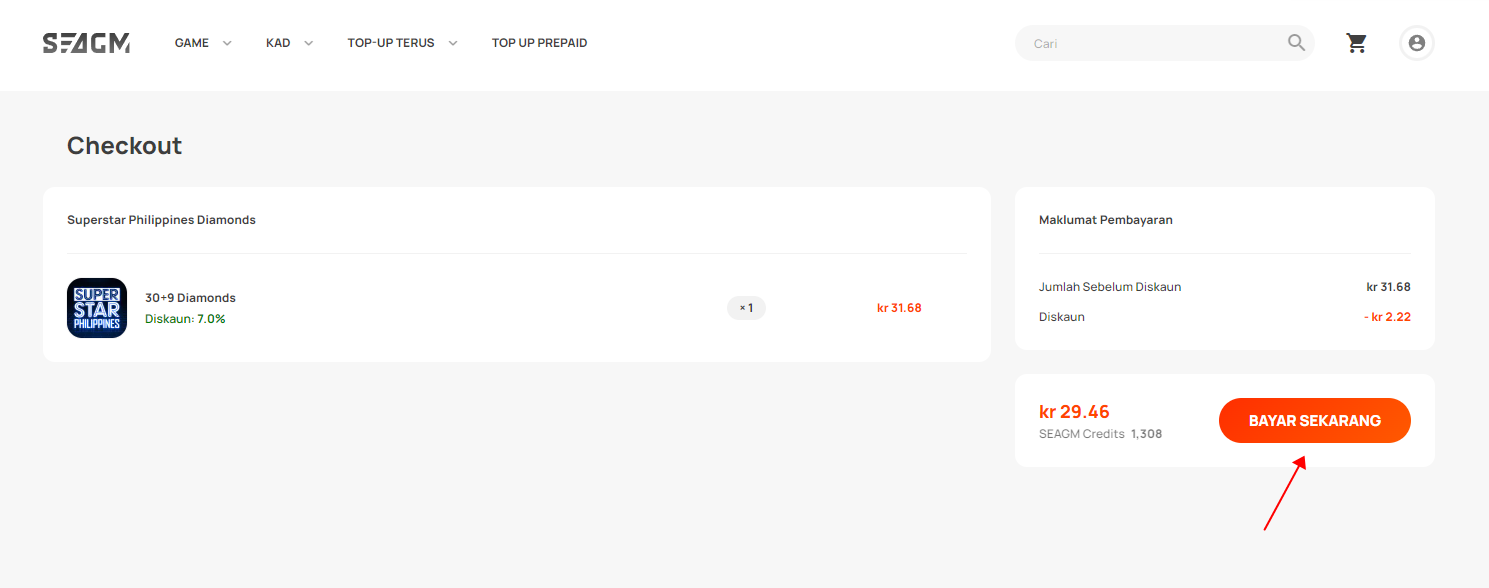Go to TOP UP PREPAID
The width and height of the screenshot is (1489, 588).
click(540, 43)
